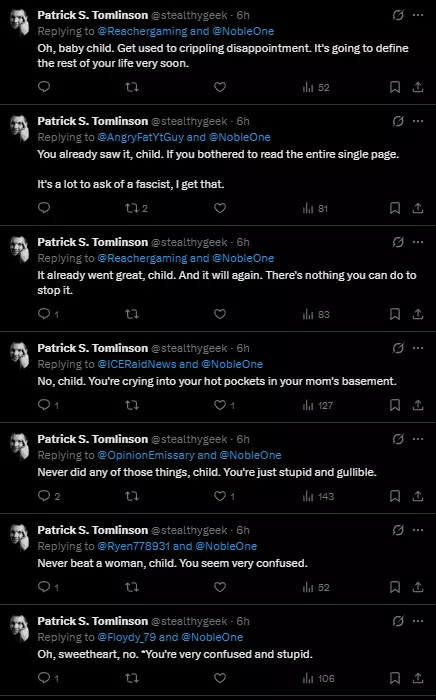
Task: Repost the tweet mentioning a fascist
Action: click(137, 208)
